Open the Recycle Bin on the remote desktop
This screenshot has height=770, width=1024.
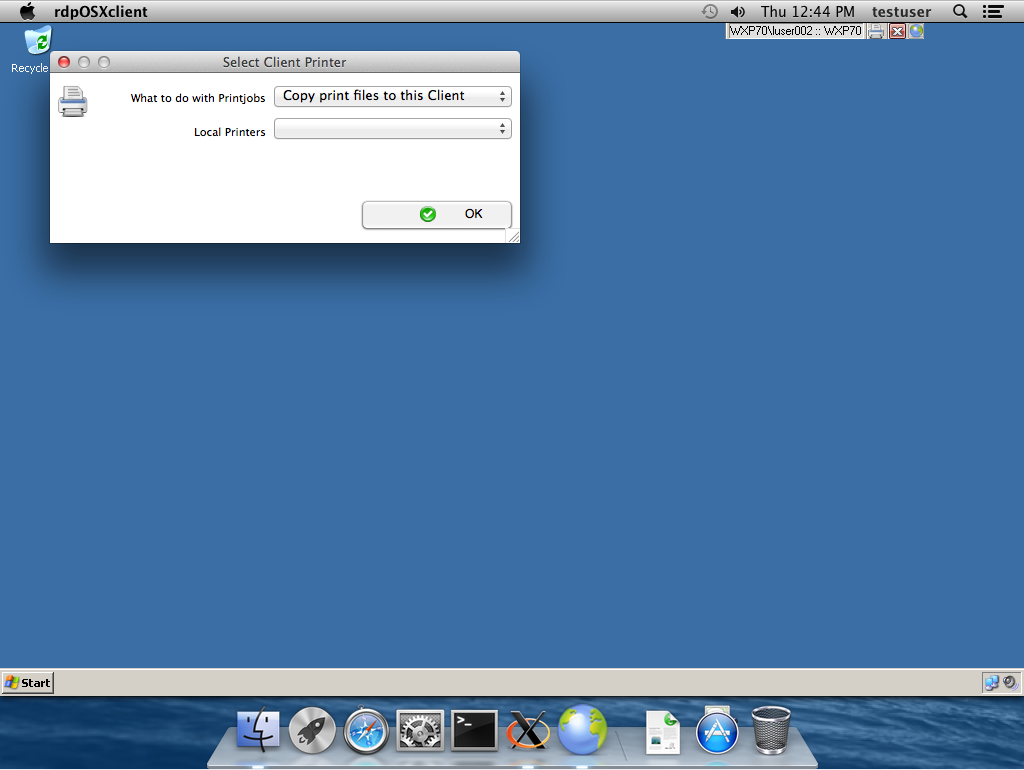pyautogui.click(x=37, y=42)
